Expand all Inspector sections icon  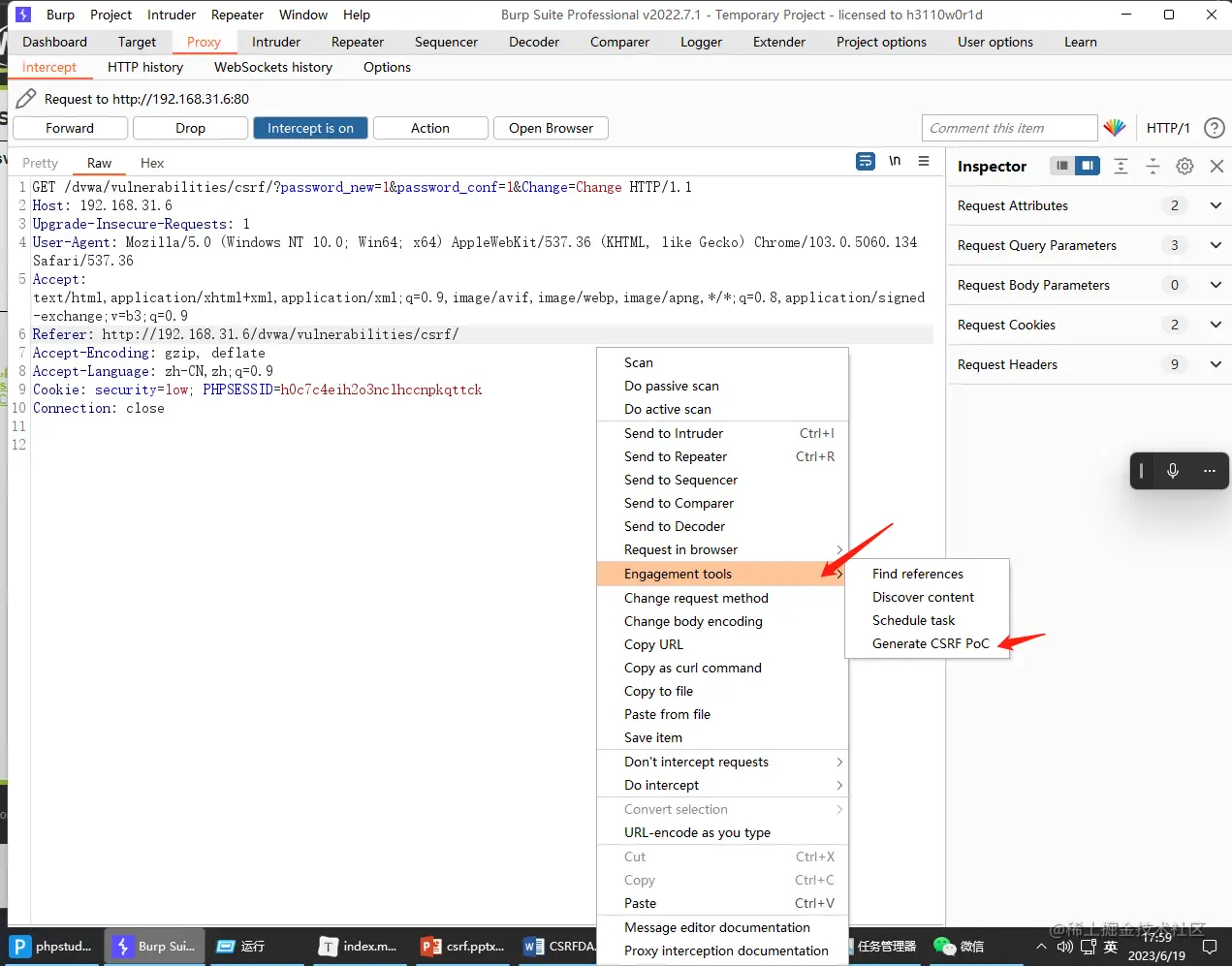tap(1121, 166)
